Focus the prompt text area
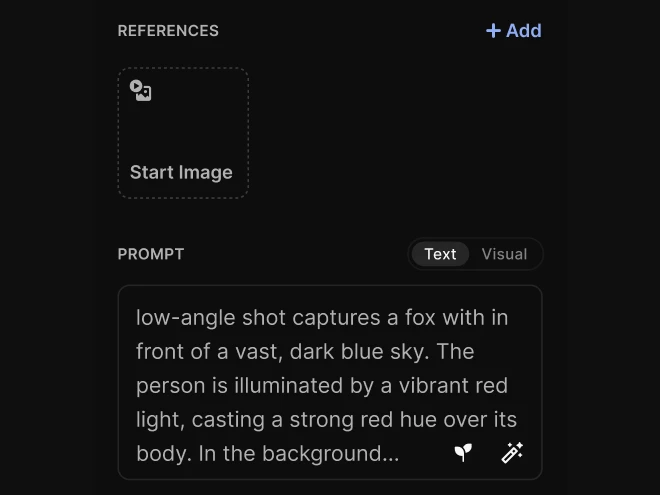660x495 pixels. tap(329, 385)
